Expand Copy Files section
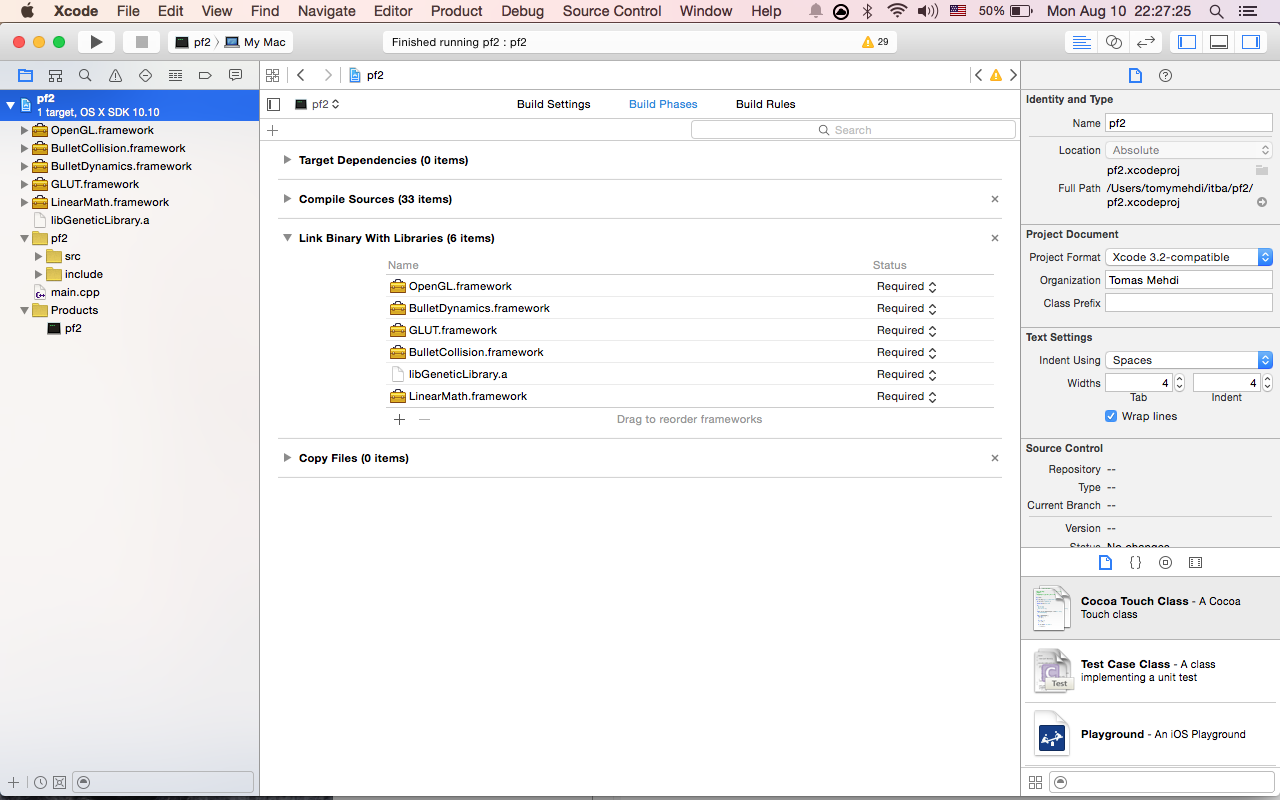The width and height of the screenshot is (1280, 800). point(287,458)
